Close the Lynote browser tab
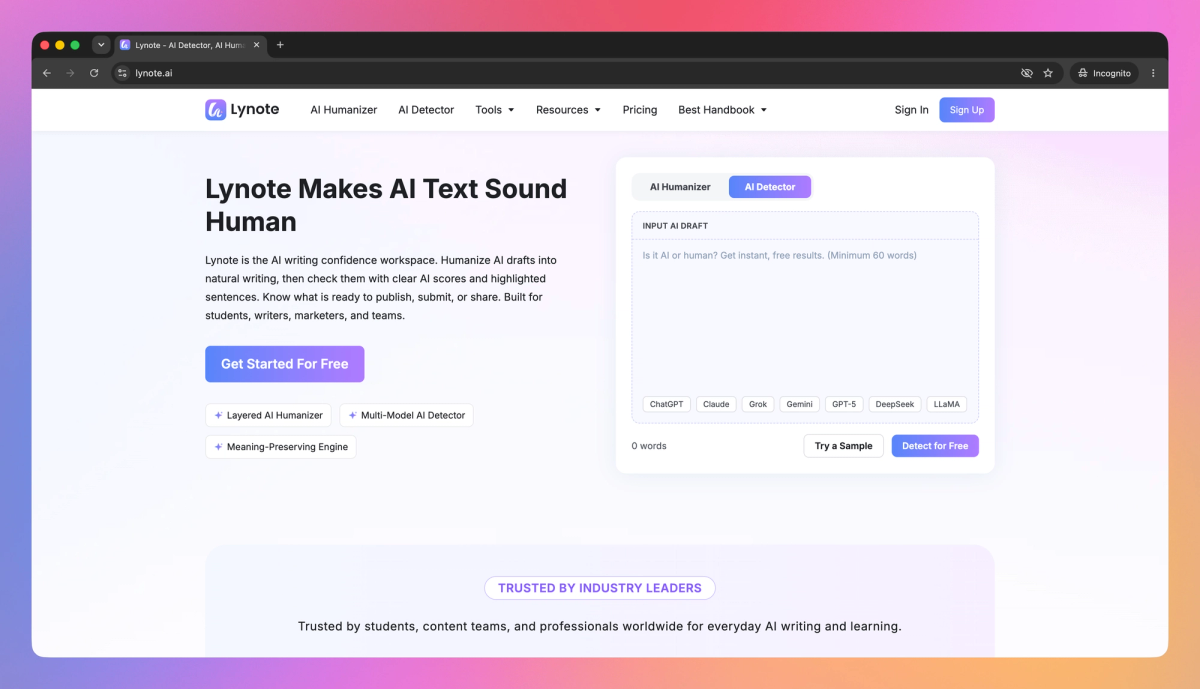Viewport: 1200px width, 689px height. [x=256, y=45]
